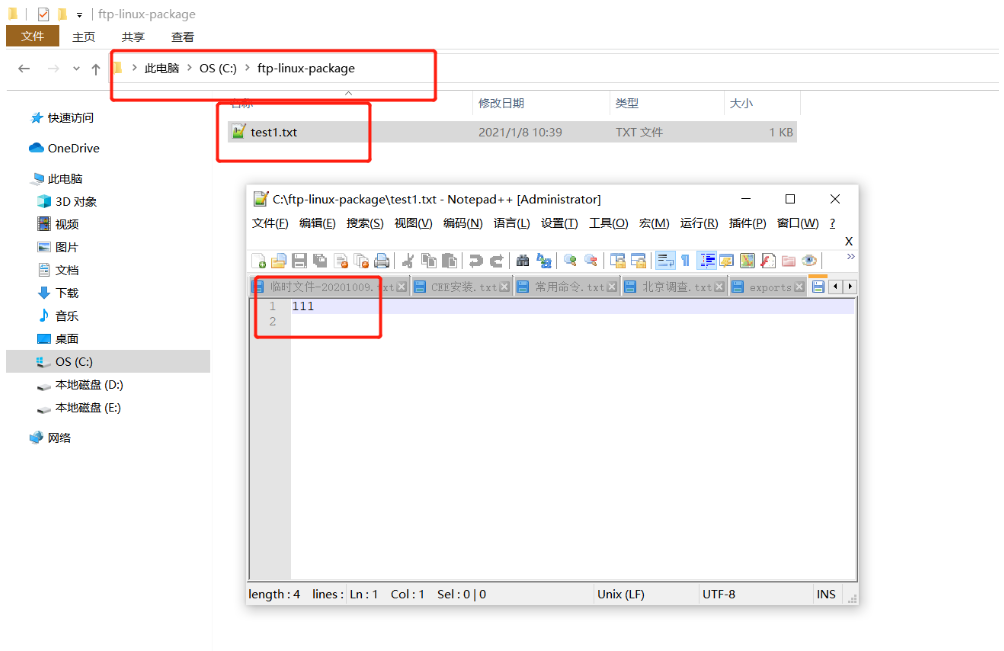The width and height of the screenshot is (1004, 651).
Task: Cut selection with the scissors icon
Action: (408, 261)
